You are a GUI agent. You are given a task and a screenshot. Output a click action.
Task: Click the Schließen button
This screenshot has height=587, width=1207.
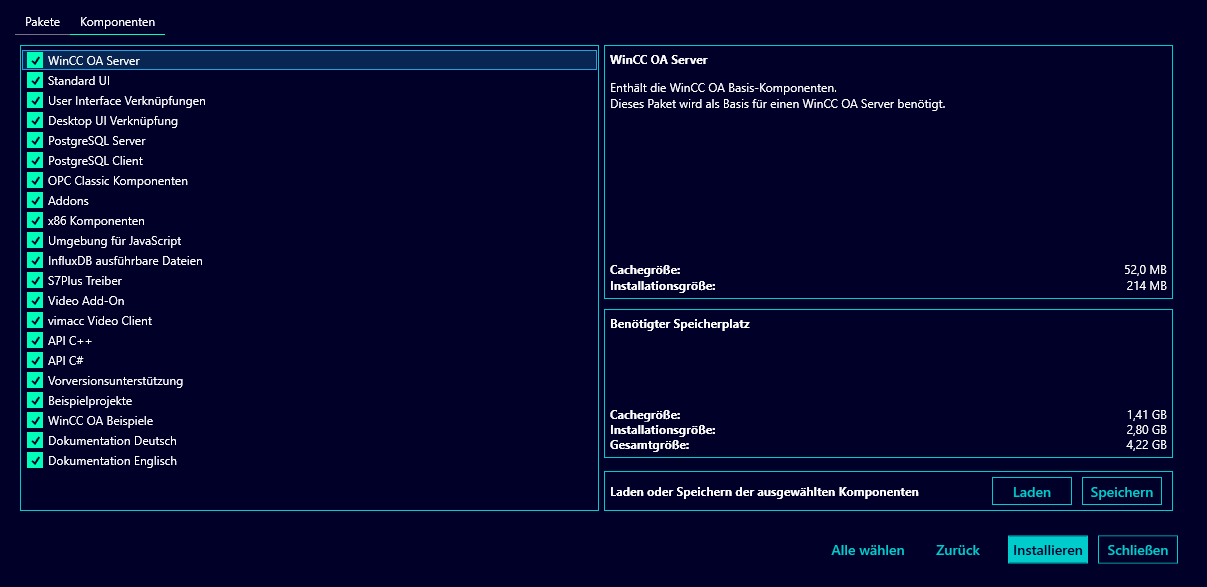1138,550
